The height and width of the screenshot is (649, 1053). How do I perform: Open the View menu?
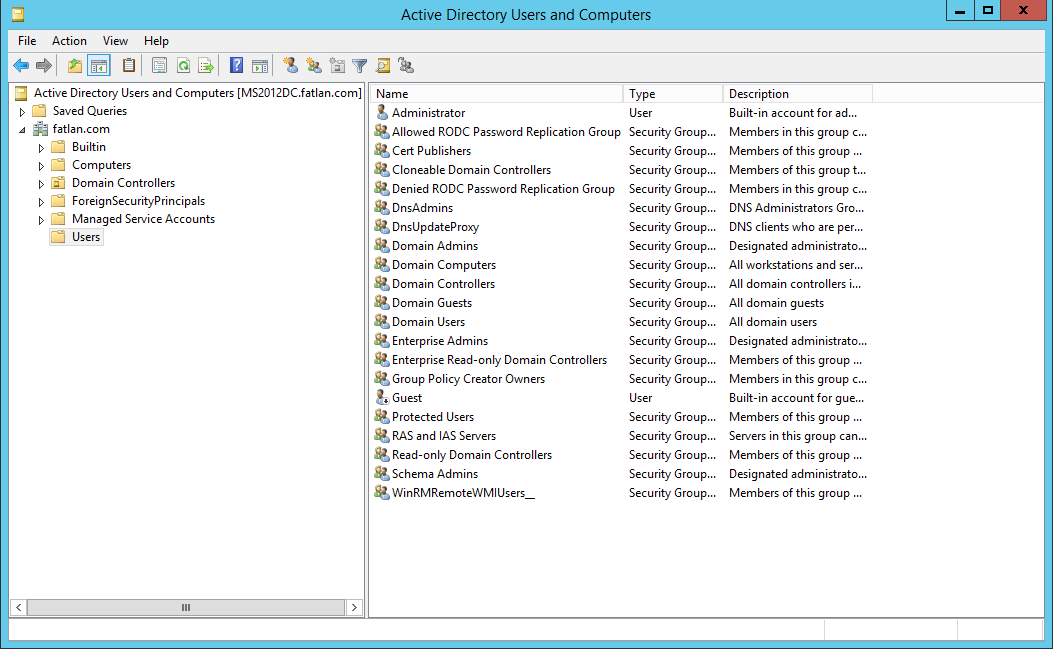116,41
